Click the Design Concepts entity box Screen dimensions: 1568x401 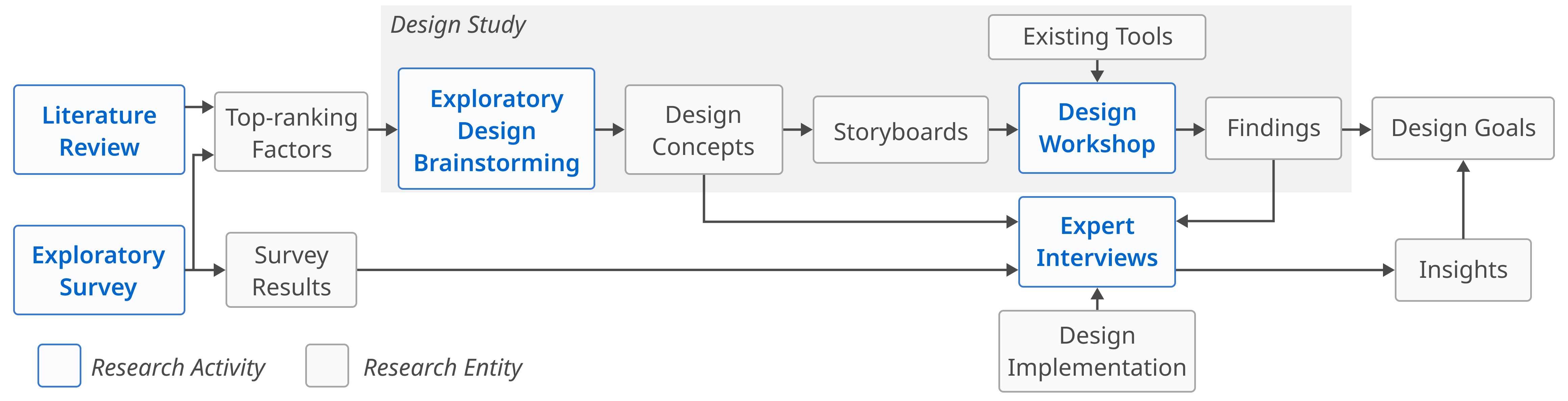click(x=703, y=130)
